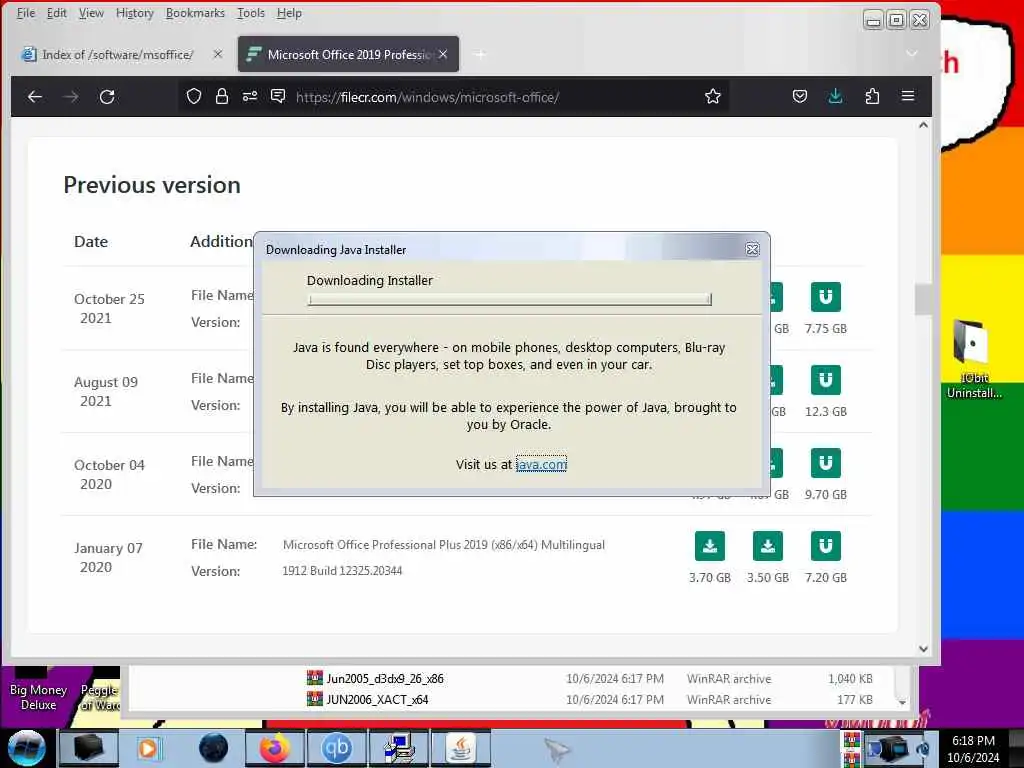The image size is (1024, 768).
Task: Click the October 04 2020 date cell
Action: coord(108,474)
